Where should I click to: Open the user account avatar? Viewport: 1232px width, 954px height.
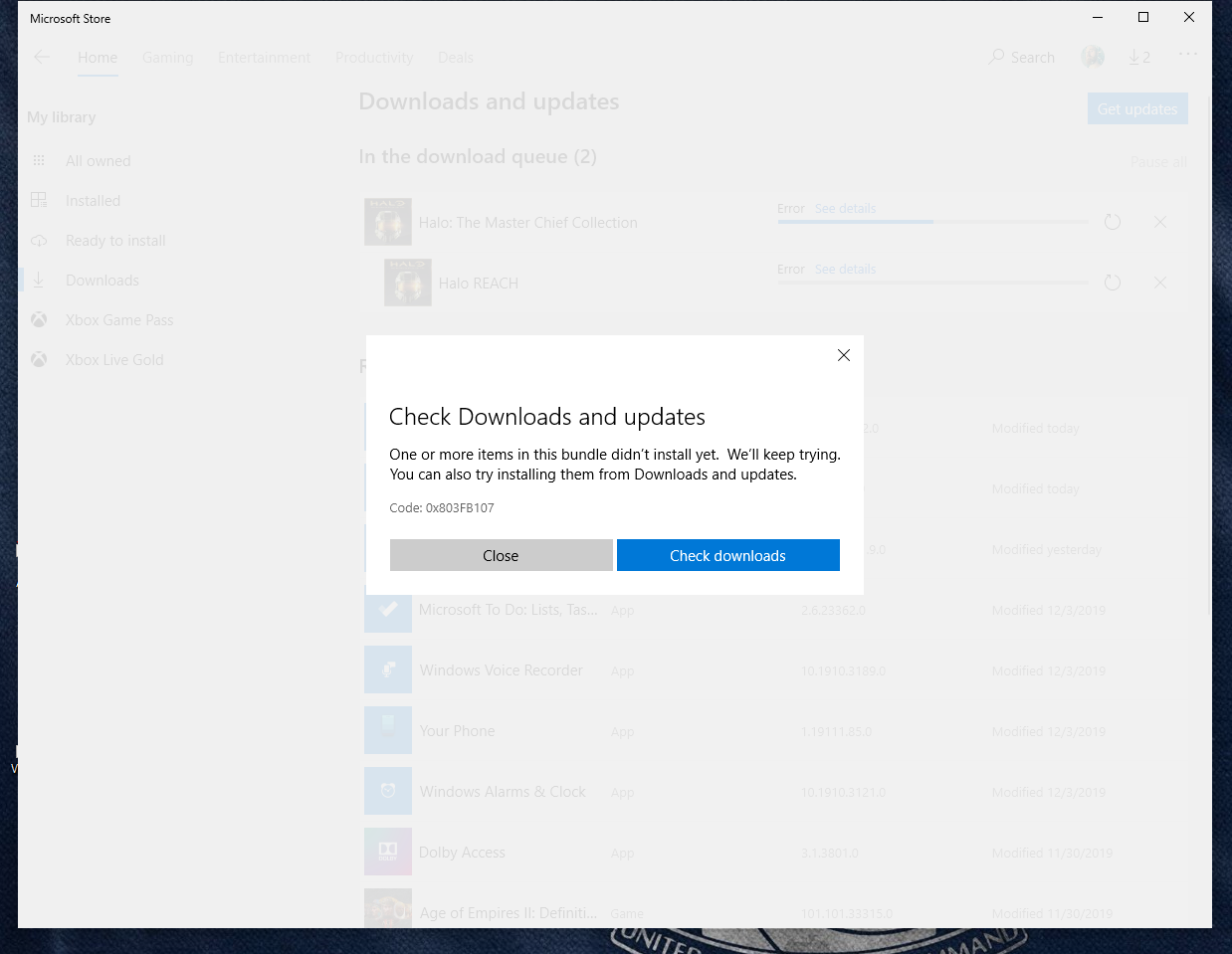[x=1093, y=58]
